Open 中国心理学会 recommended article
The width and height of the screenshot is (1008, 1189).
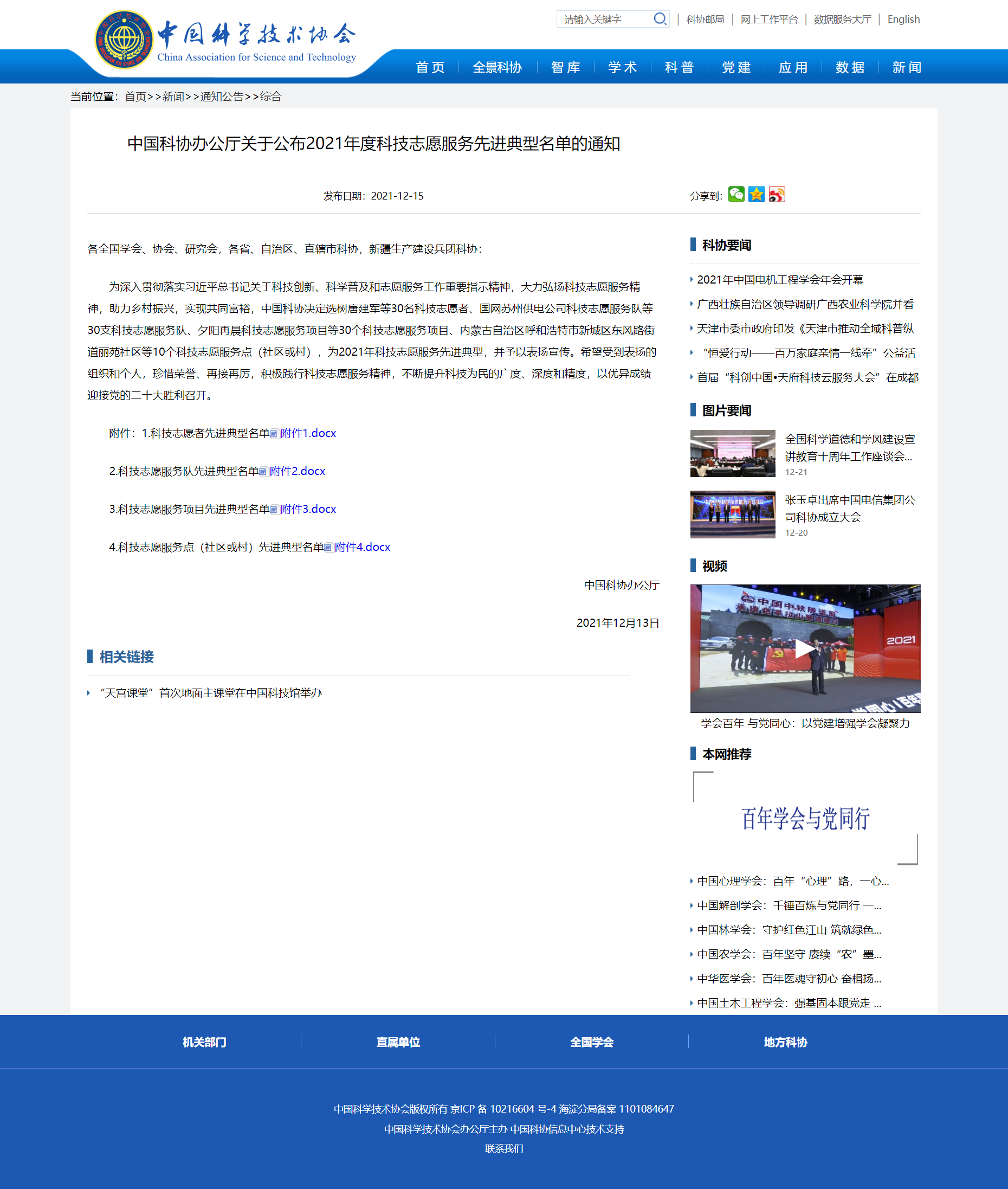coord(792,881)
